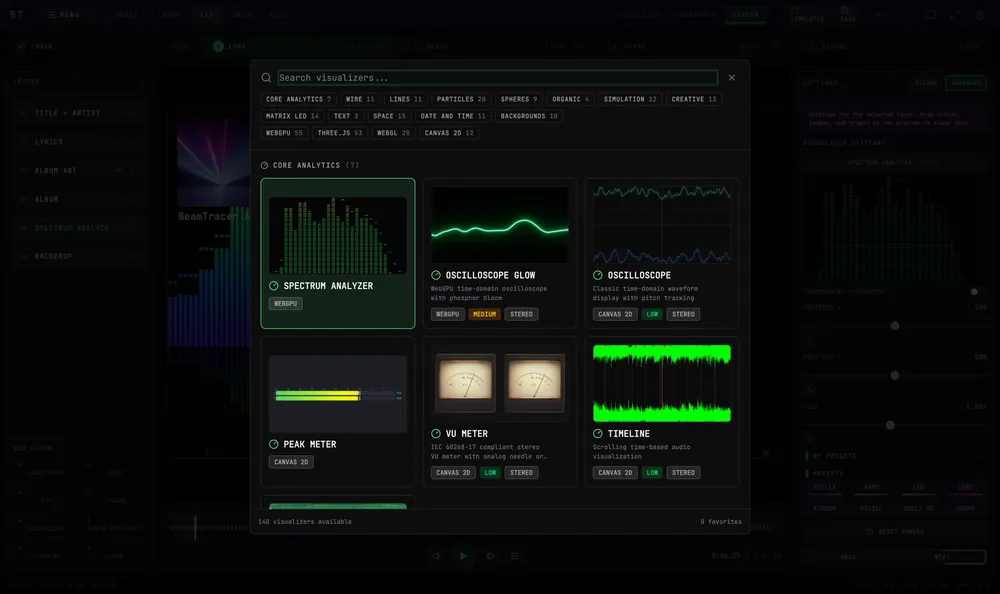The height and width of the screenshot is (594, 1000).
Task: Select the Peak Meter preview thumbnail
Action: point(338,394)
